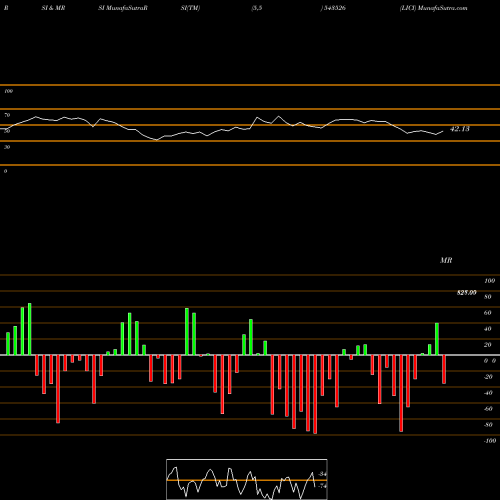Viewport: 500px width, 500px height.
Task: Select the final red bar of the MR histogram
Action: (444, 369)
